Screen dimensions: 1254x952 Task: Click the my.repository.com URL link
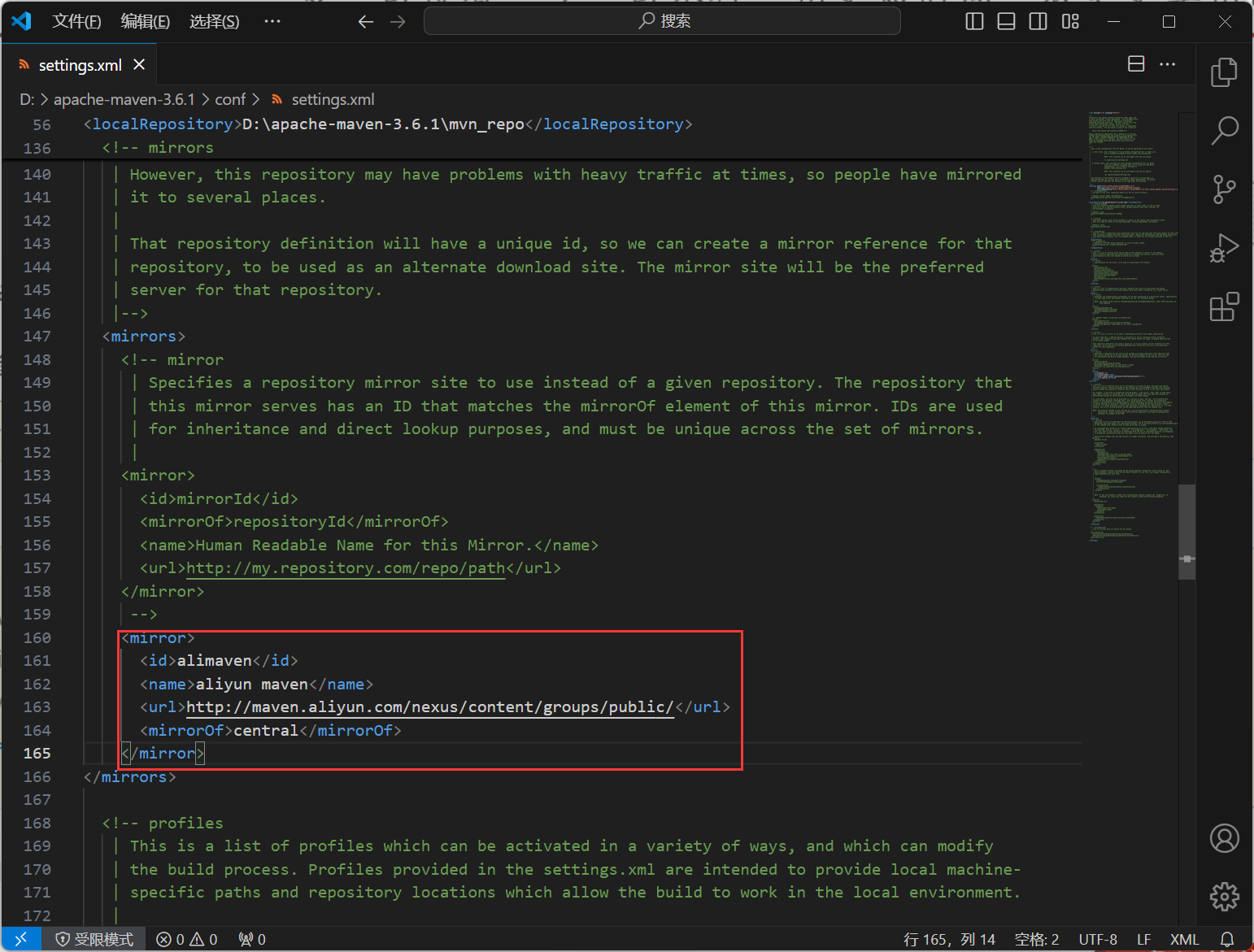[346, 568]
